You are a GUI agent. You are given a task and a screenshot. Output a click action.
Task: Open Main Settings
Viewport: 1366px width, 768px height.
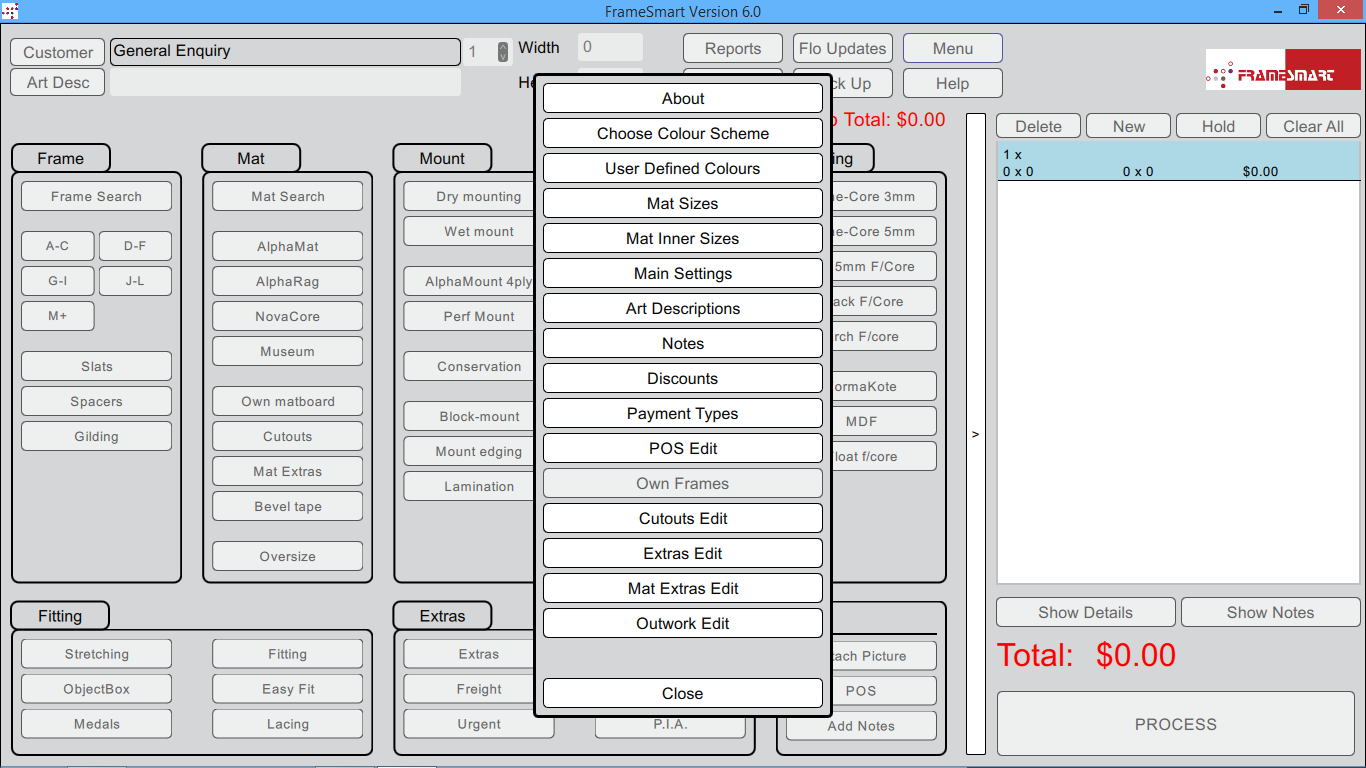683,273
